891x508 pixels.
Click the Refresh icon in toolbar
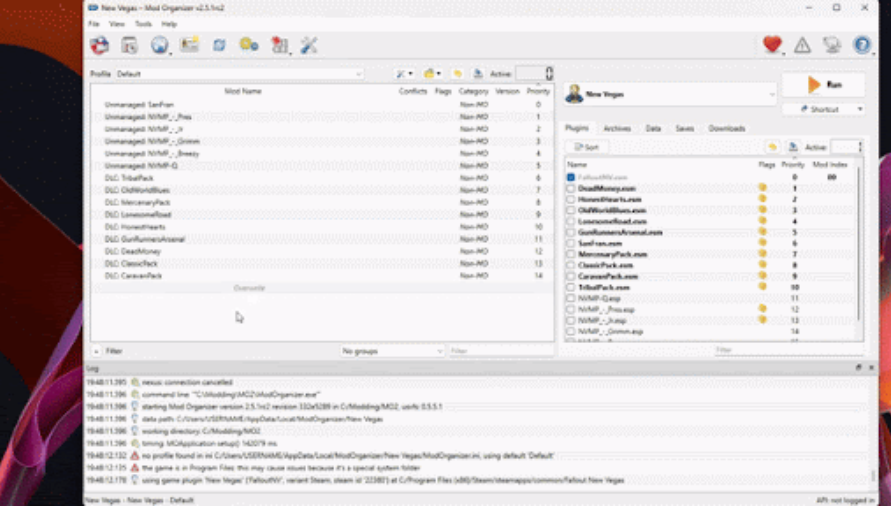pyautogui.click(x=219, y=45)
